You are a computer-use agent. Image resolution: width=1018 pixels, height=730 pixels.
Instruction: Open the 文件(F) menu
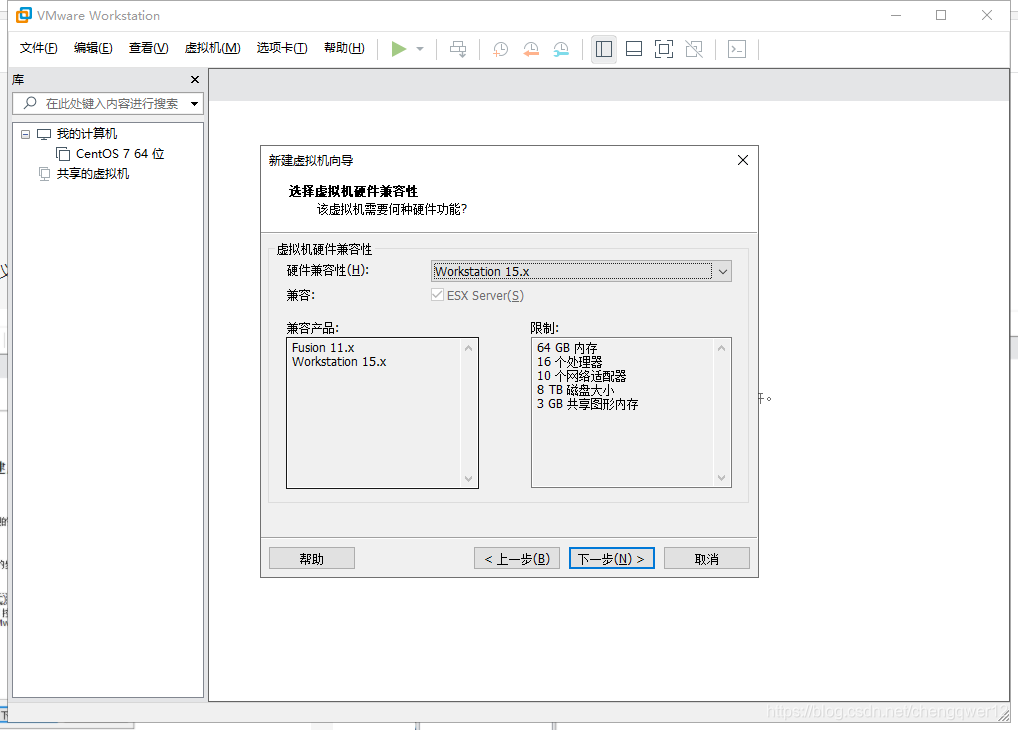38,48
